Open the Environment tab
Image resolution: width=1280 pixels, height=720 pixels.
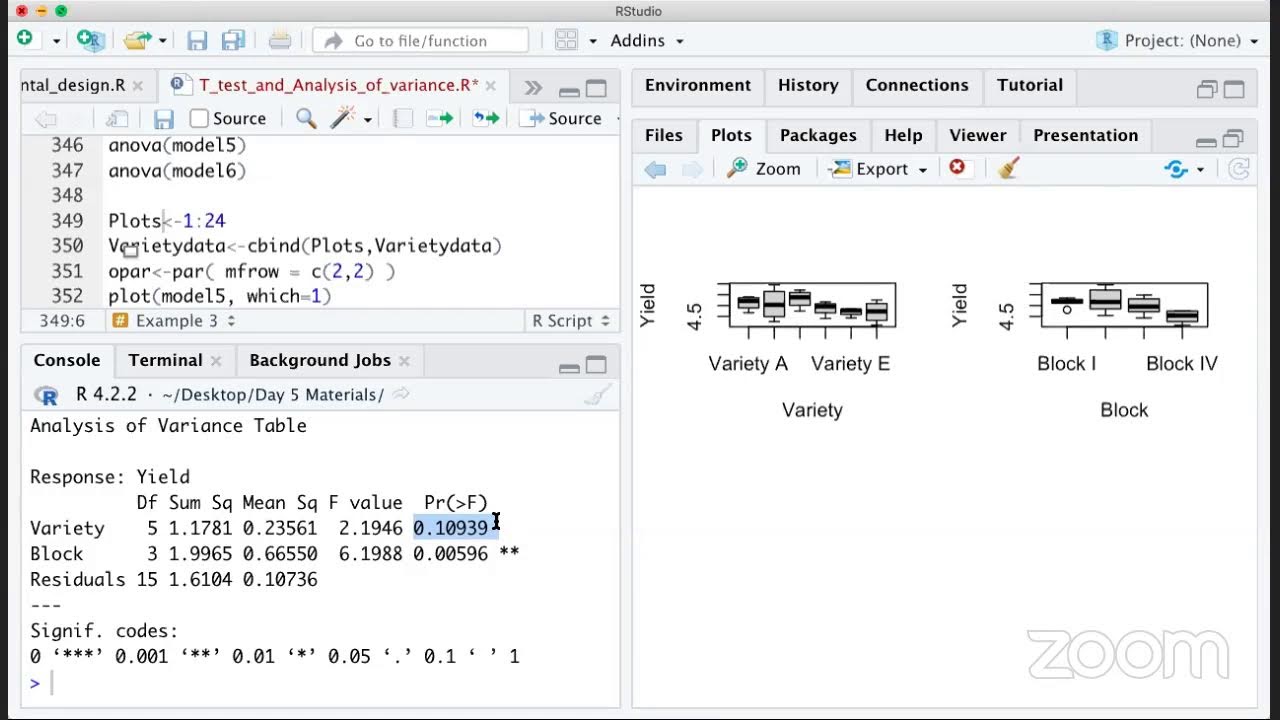[x=698, y=85]
